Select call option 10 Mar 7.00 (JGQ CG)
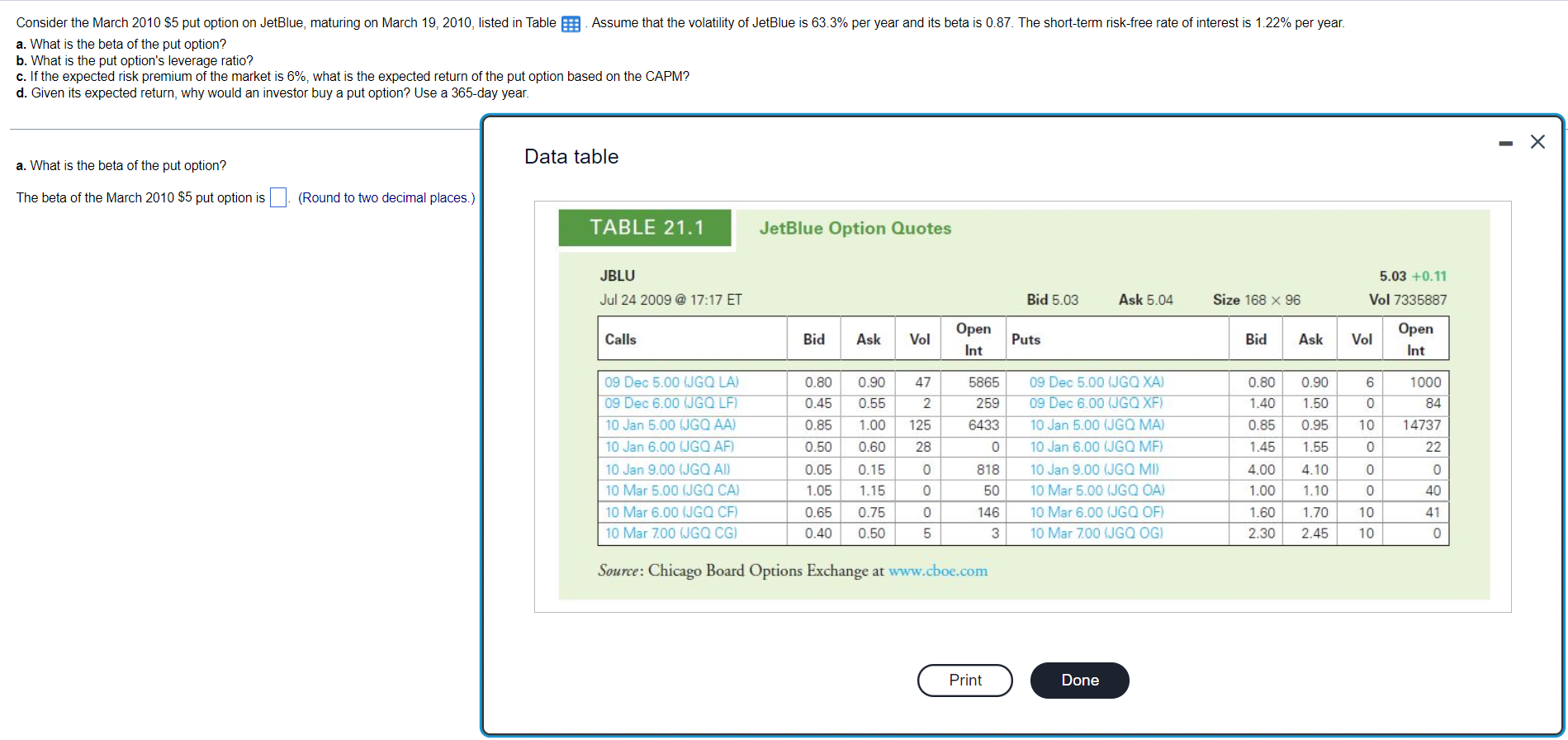This screenshot has width=1568, height=740. pyautogui.click(x=671, y=534)
